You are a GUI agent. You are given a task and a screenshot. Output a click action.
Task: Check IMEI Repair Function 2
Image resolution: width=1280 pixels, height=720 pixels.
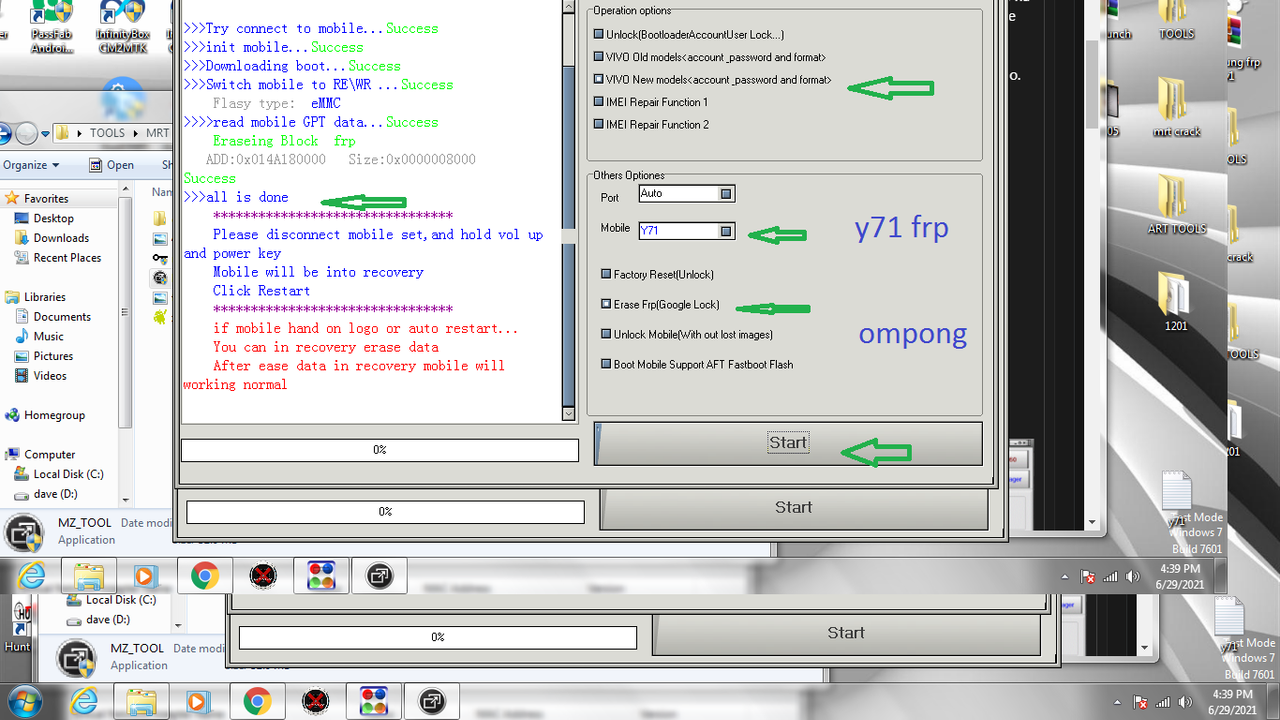pos(599,125)
